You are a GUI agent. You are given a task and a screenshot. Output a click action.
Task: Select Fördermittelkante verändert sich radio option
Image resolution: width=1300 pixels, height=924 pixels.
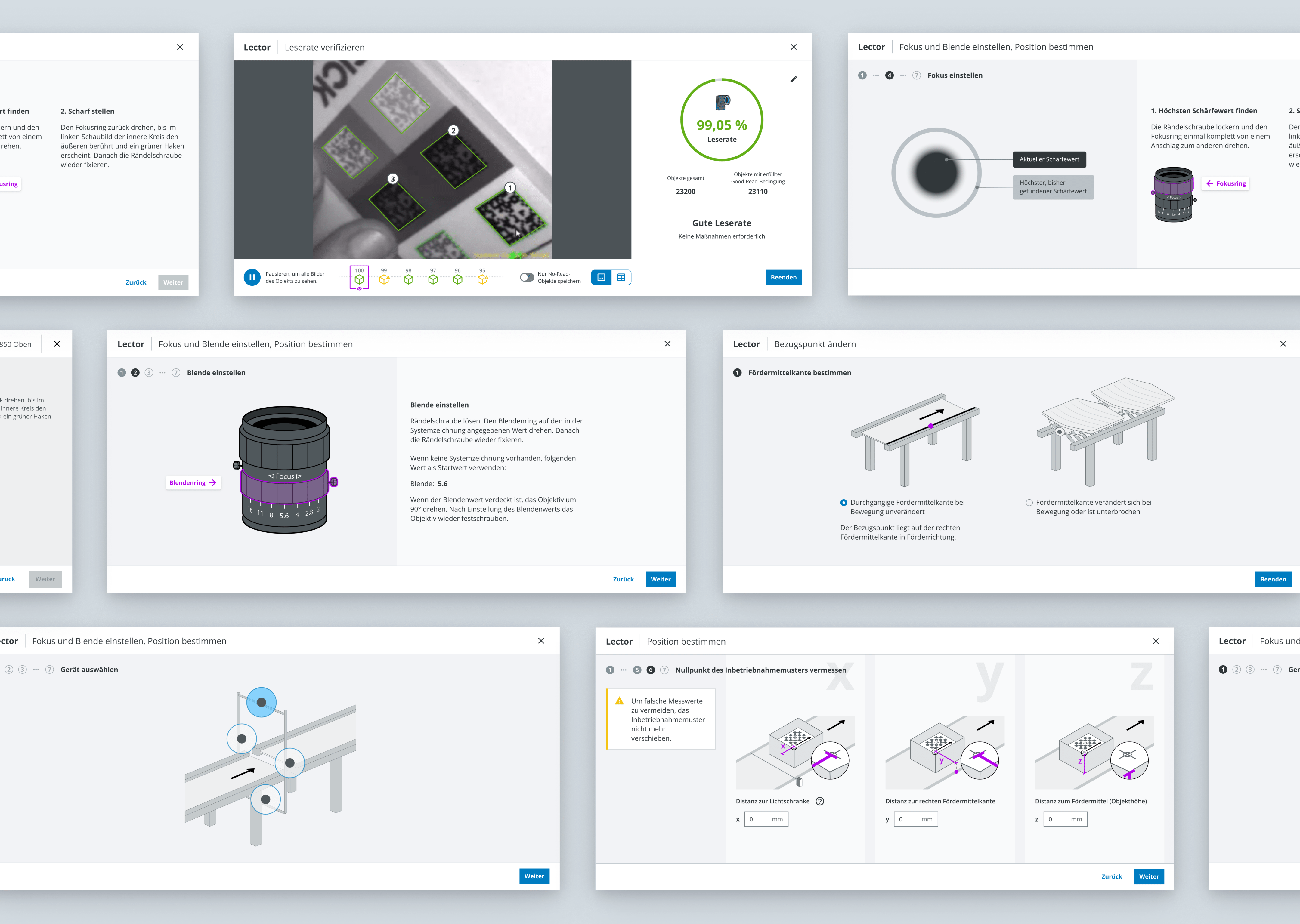tap(1029, 502)
